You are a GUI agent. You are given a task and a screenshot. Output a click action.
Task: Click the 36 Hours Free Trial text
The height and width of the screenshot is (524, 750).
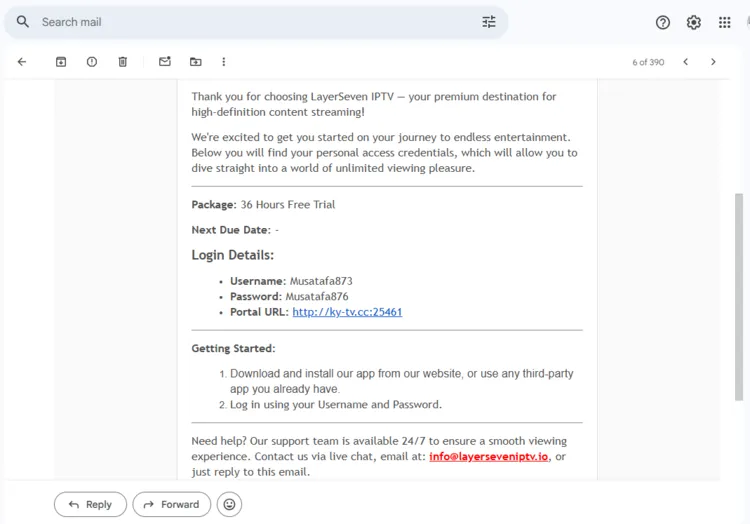287,205
